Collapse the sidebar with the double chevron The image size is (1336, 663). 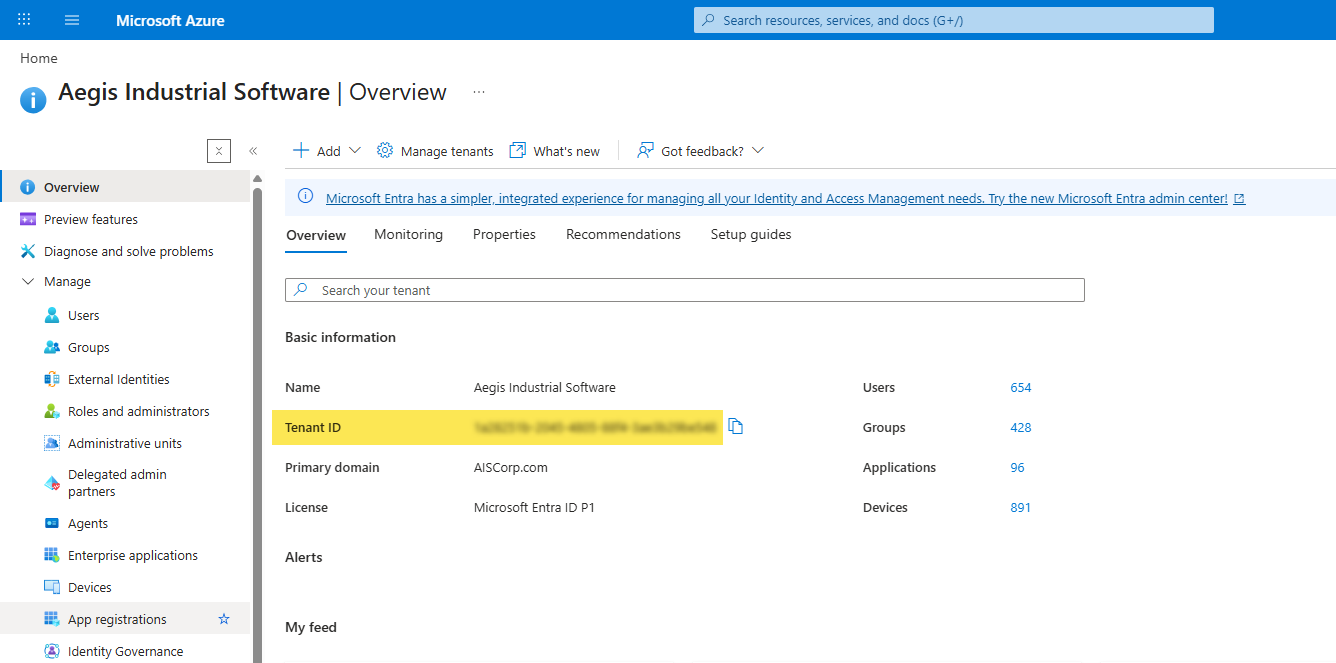[253, 151]
